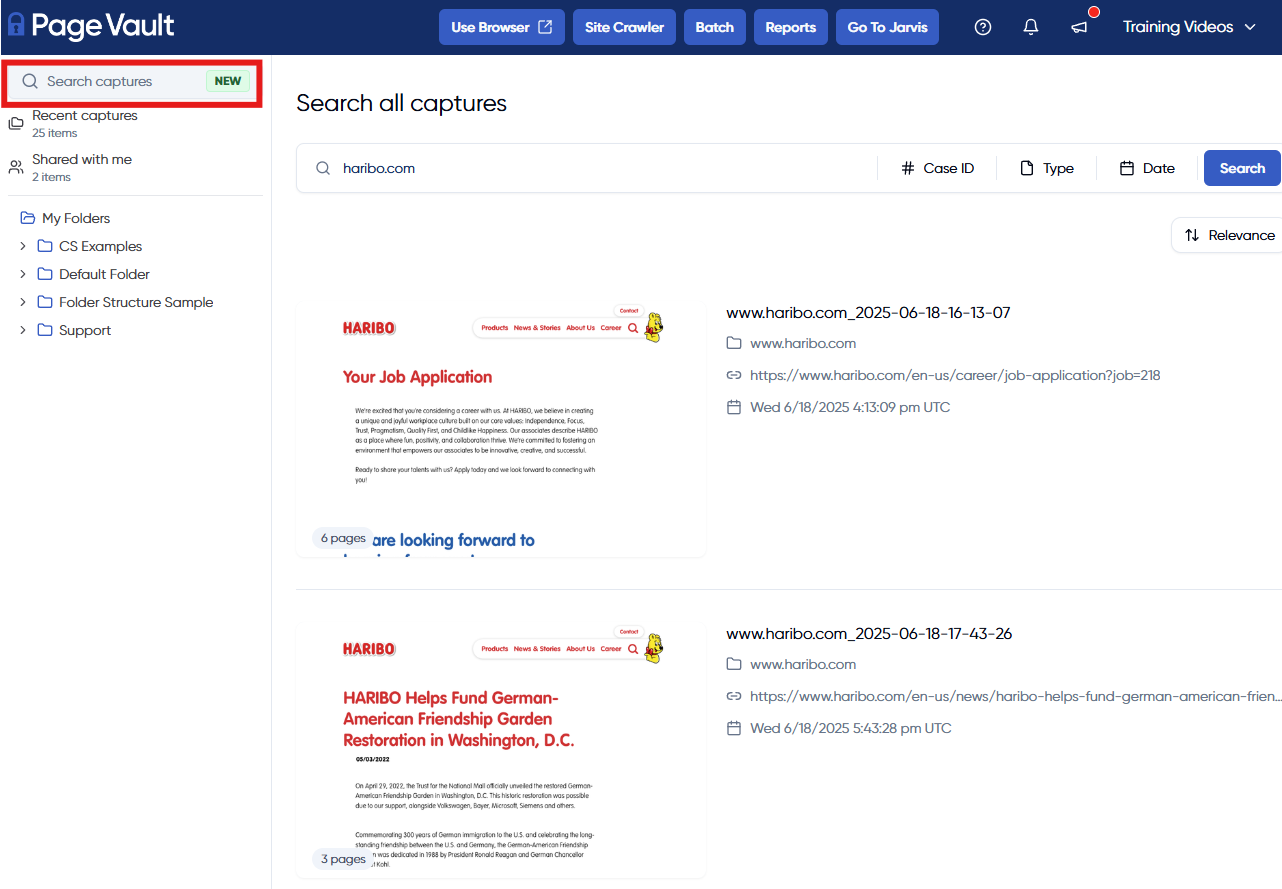Click the CS Examples folder icon
Viewport: 1282px width, 889px height.
click(45, 246)
